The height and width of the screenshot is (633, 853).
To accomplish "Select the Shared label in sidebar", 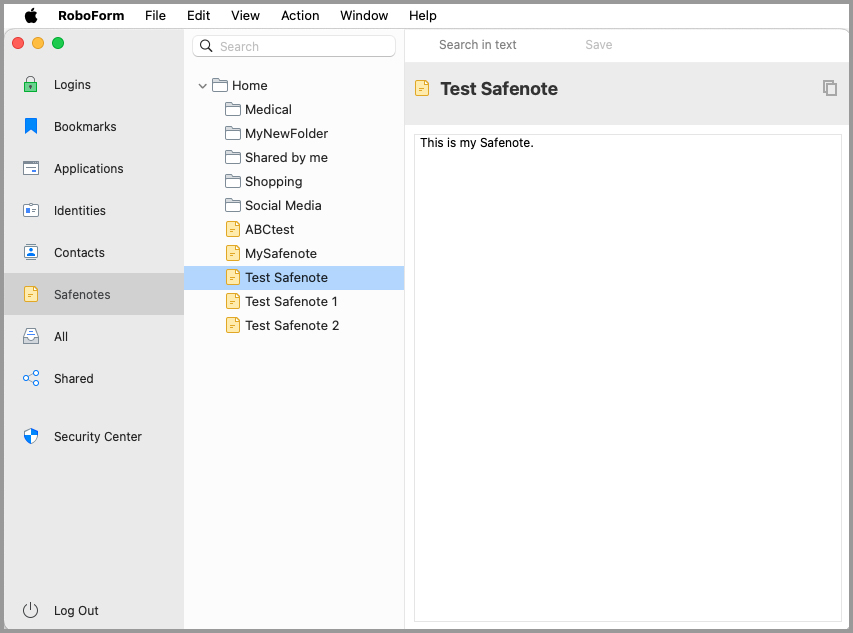I will tap(73, 378).
